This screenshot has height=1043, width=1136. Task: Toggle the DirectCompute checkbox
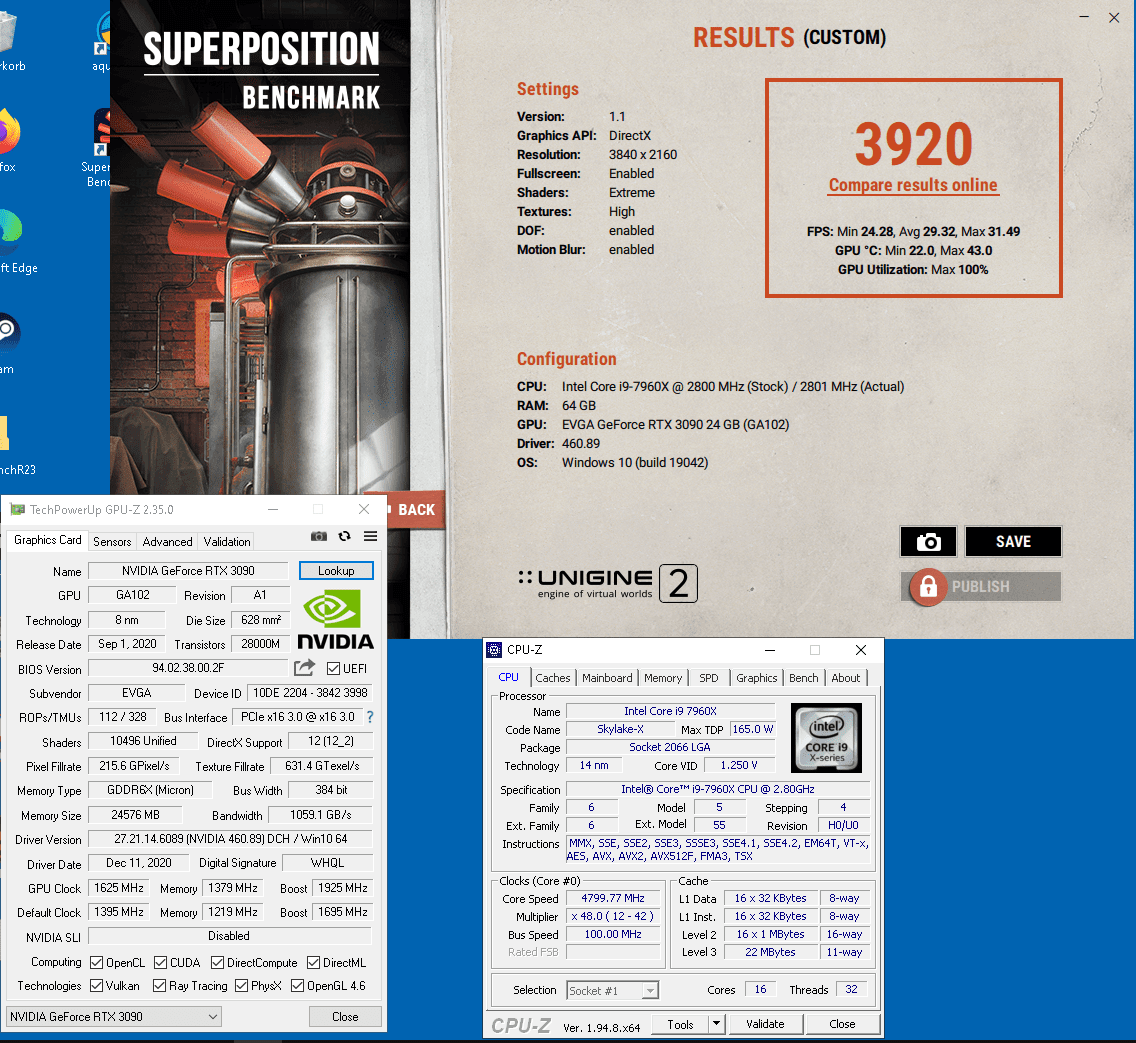(x=217, y=963)
